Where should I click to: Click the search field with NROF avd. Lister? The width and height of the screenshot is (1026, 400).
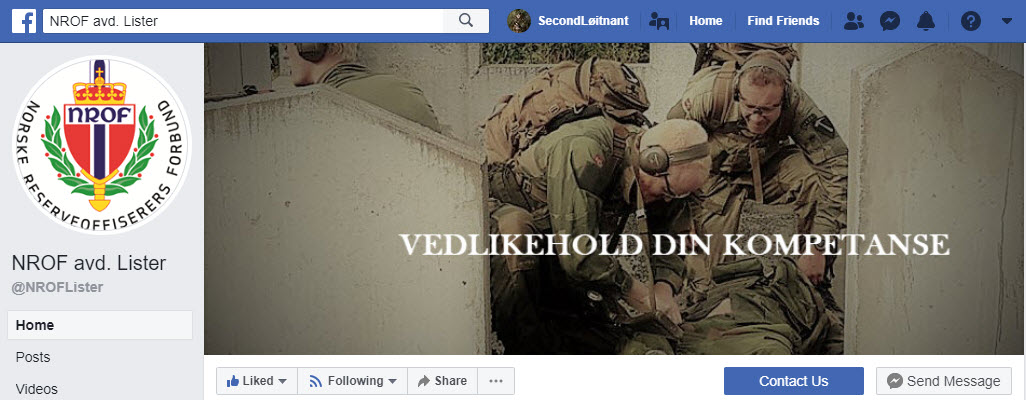click(x=243, y=21)
